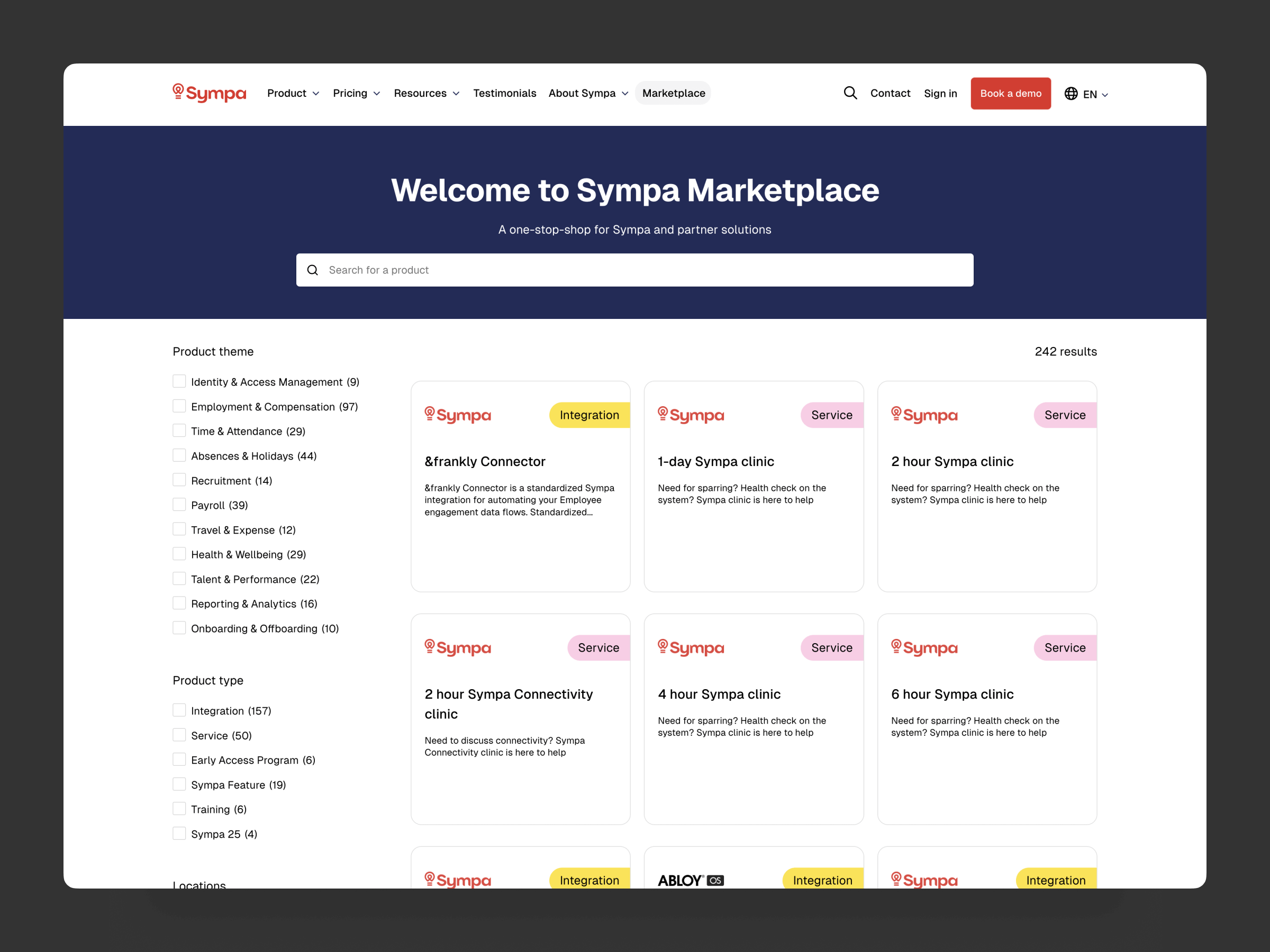The width and height of the screenshot is (1270, 952).
Task: Click the Service badge on the 4 hour Sympa clinic card
Action: (x=832, y=647)
